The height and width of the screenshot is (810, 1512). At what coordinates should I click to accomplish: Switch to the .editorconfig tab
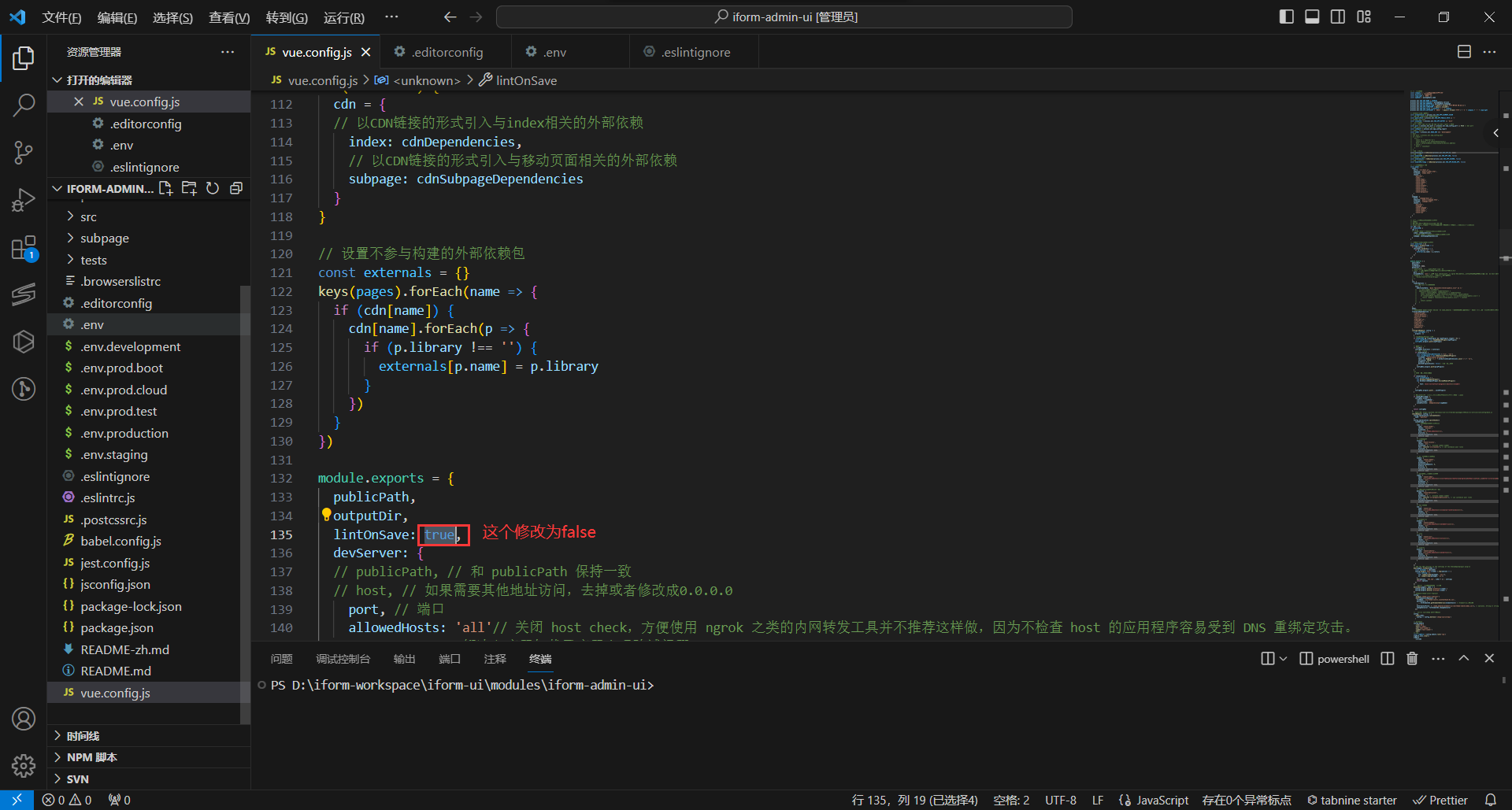pos(447,52)
